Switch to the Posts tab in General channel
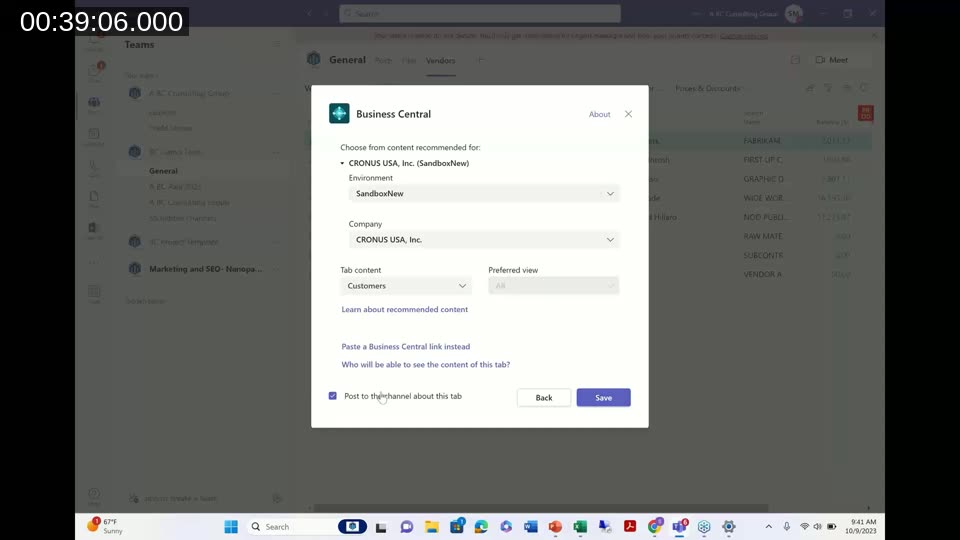 pos(383,61)
